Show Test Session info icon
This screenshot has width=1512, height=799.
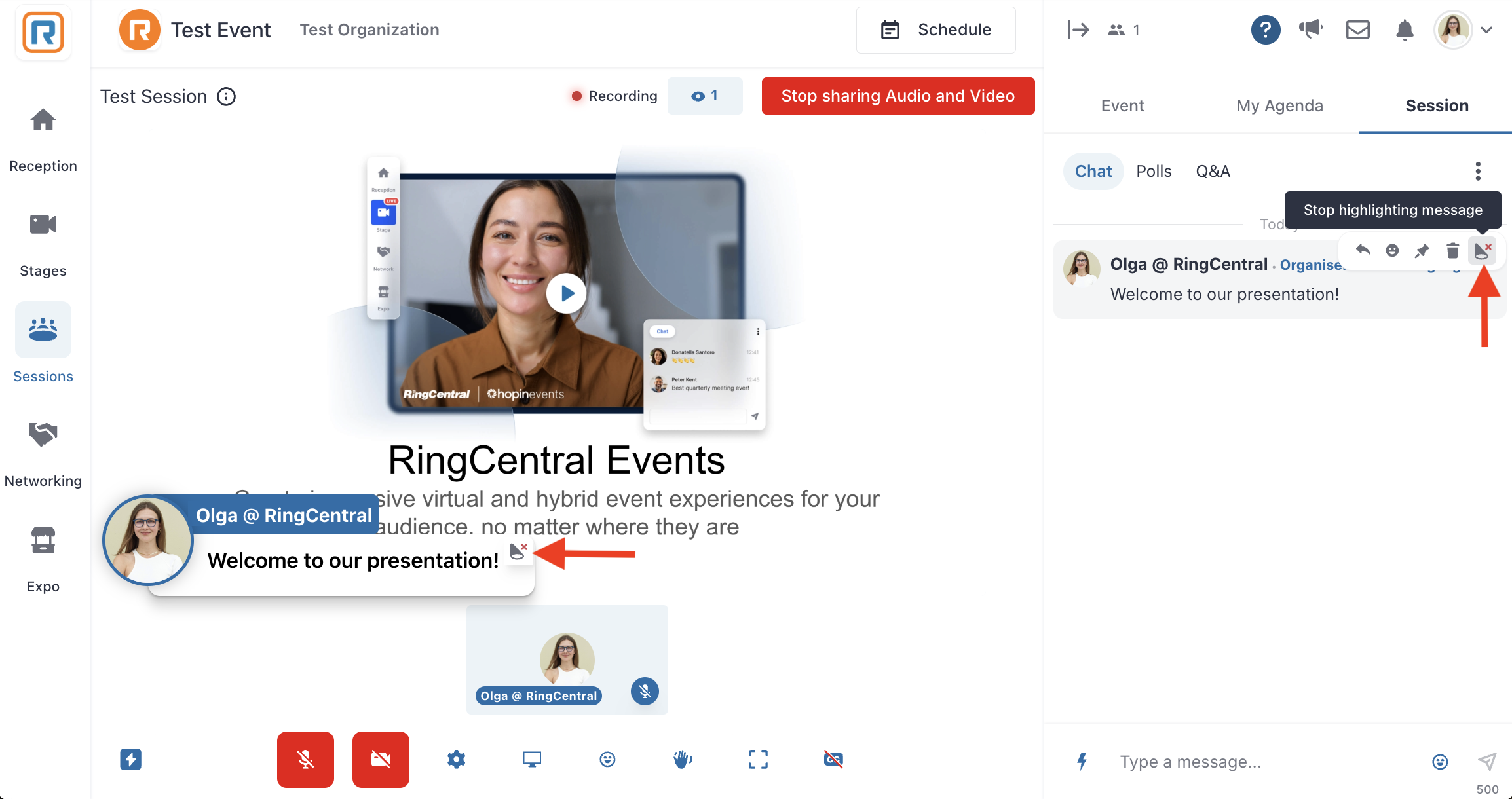(227, 97)
